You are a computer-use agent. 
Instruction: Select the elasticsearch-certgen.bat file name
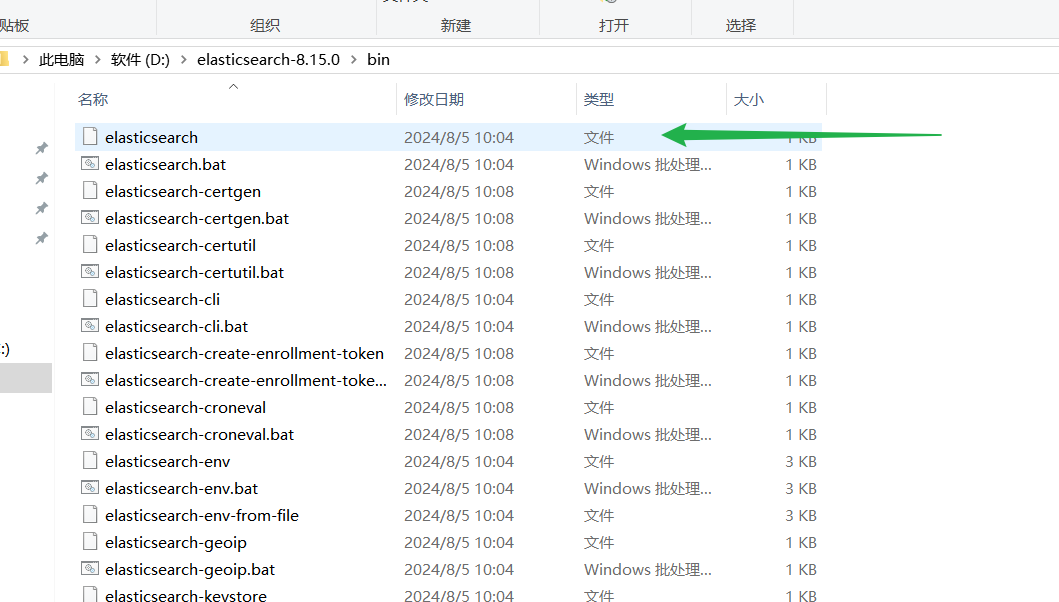(197, 218)
